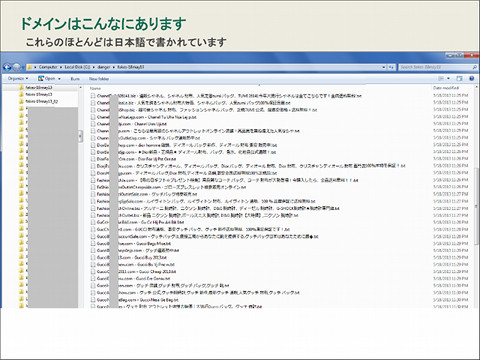Click the last fakes breadcrumb segment
The height and width of the screenshot is (360, 480).
(x=131, y=67)
